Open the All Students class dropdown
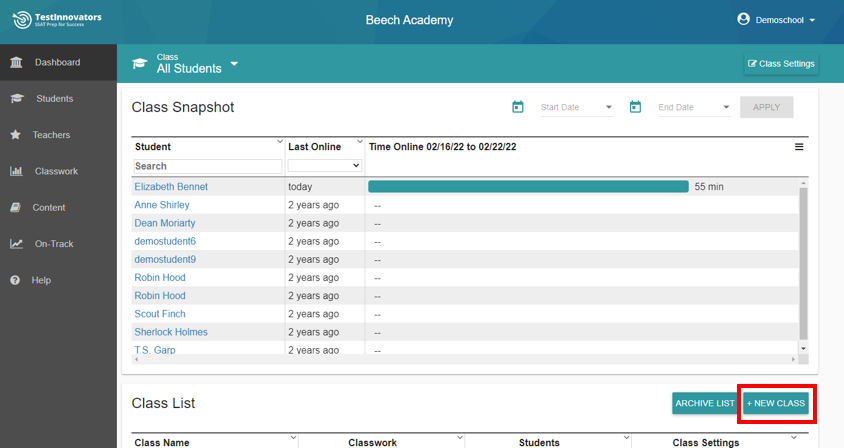The image size is (844, 448). click(234, 64)
